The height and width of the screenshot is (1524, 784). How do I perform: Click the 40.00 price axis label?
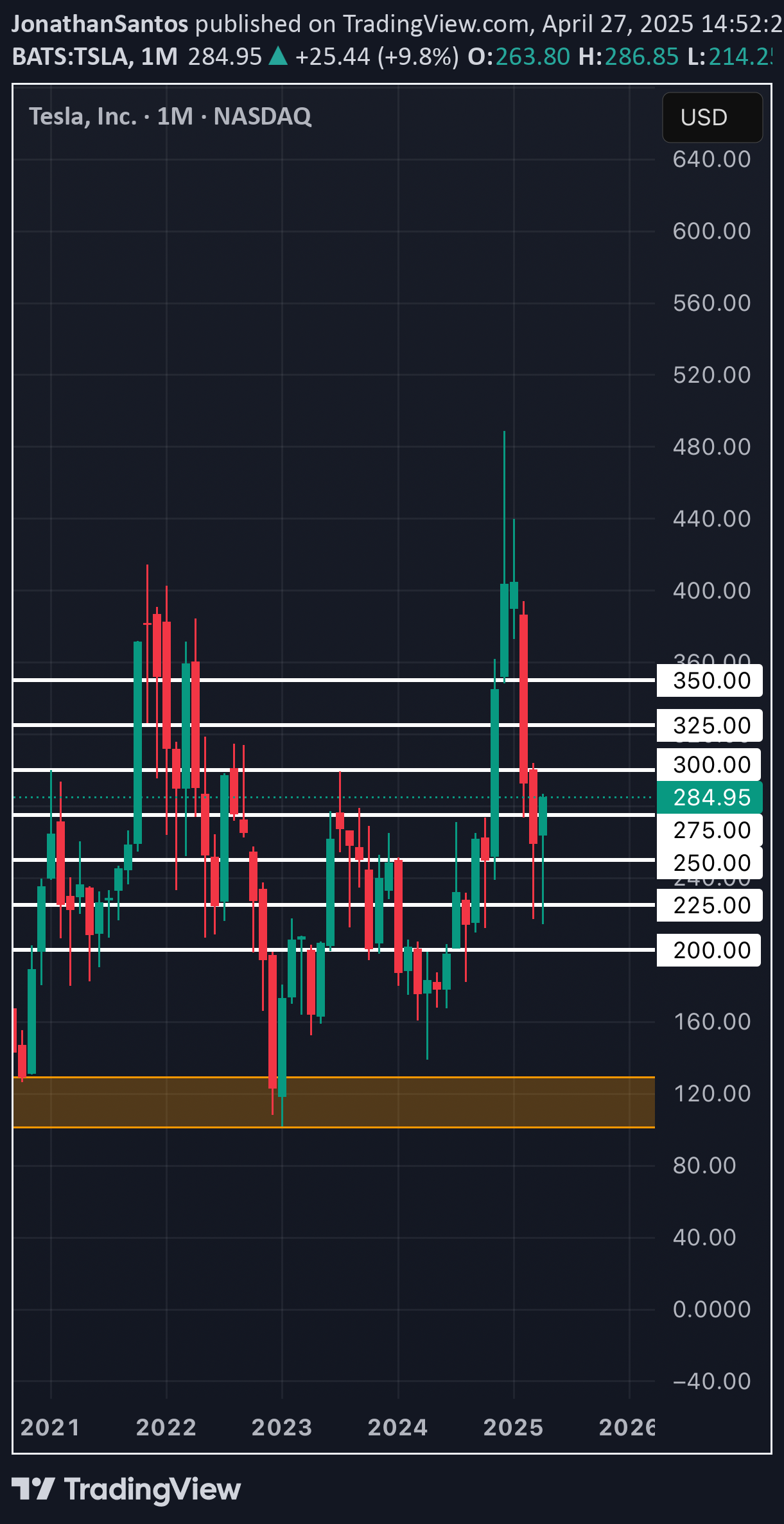704,1238
